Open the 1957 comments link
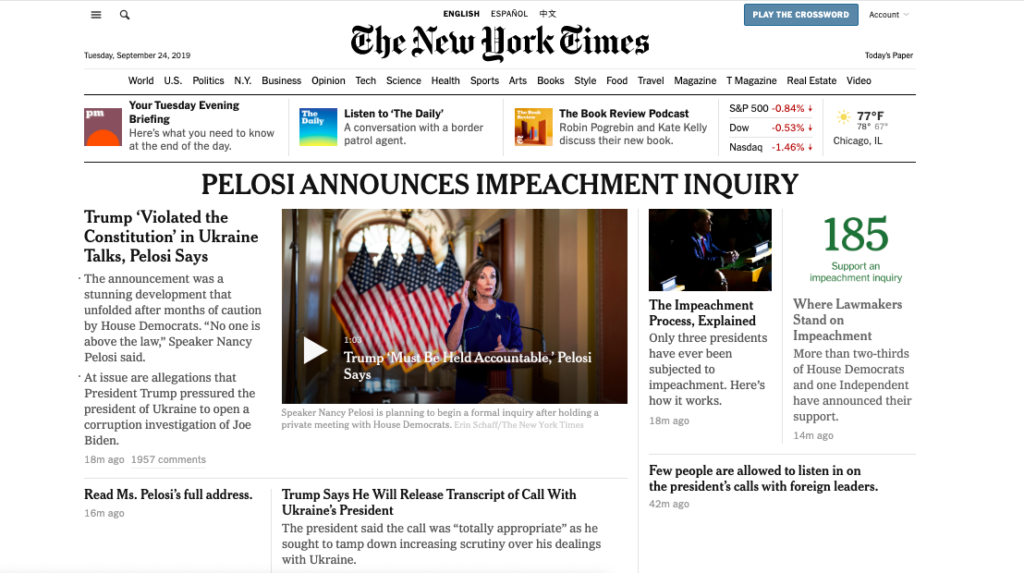The image size is (1024, 573). point(168,459)
